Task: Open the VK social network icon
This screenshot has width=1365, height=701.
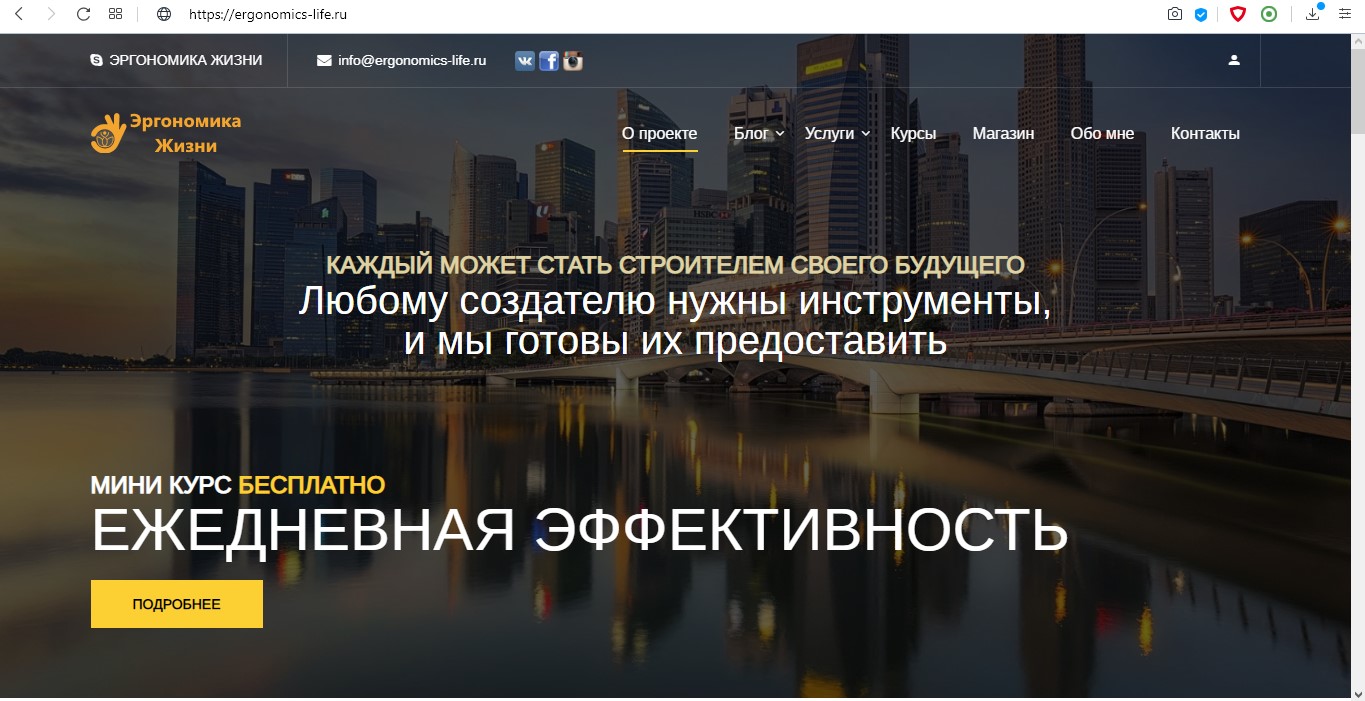Action: pos(524,60)
